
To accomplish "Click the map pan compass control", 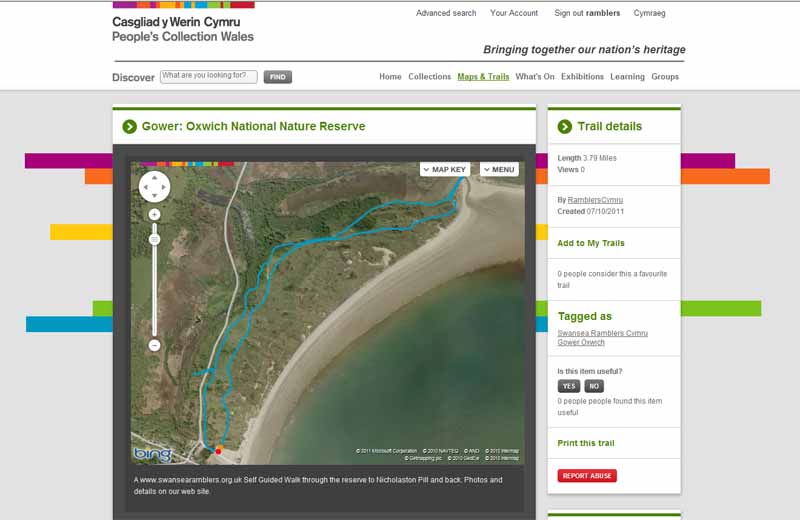I will 155,186.
